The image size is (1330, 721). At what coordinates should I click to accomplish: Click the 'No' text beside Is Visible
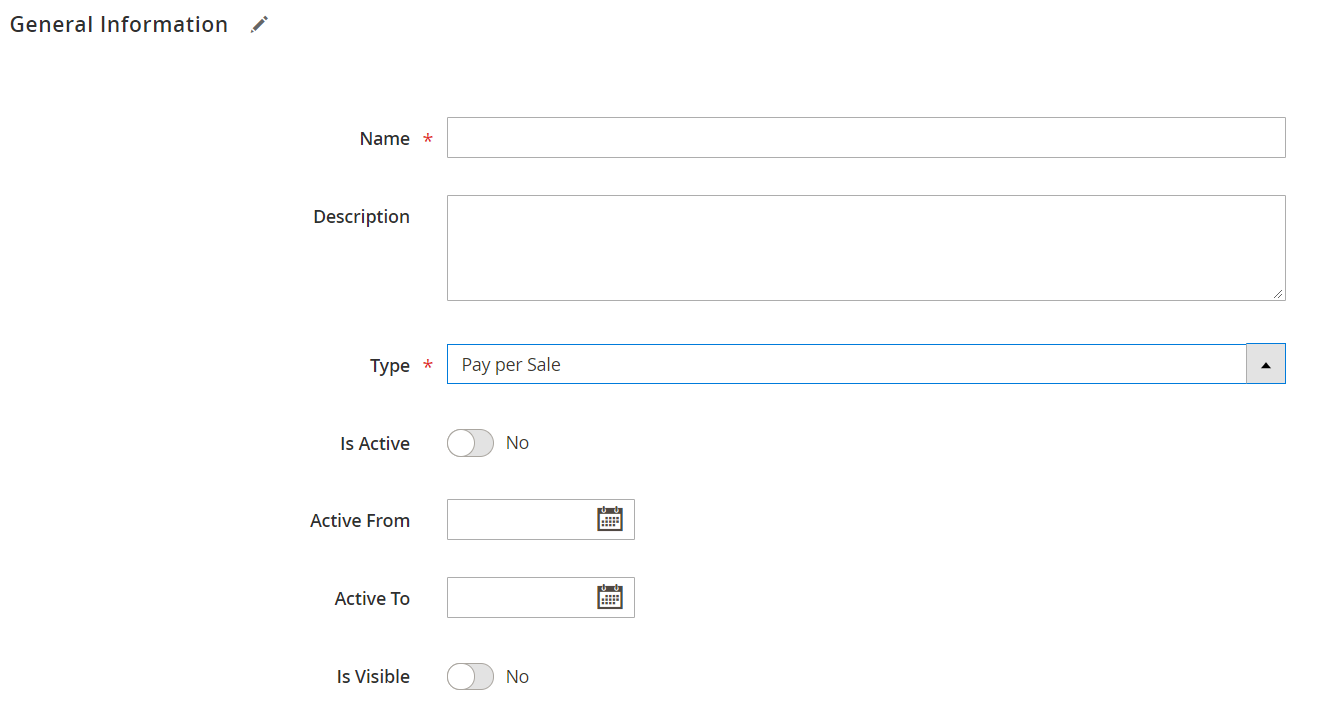click(517, 677)
